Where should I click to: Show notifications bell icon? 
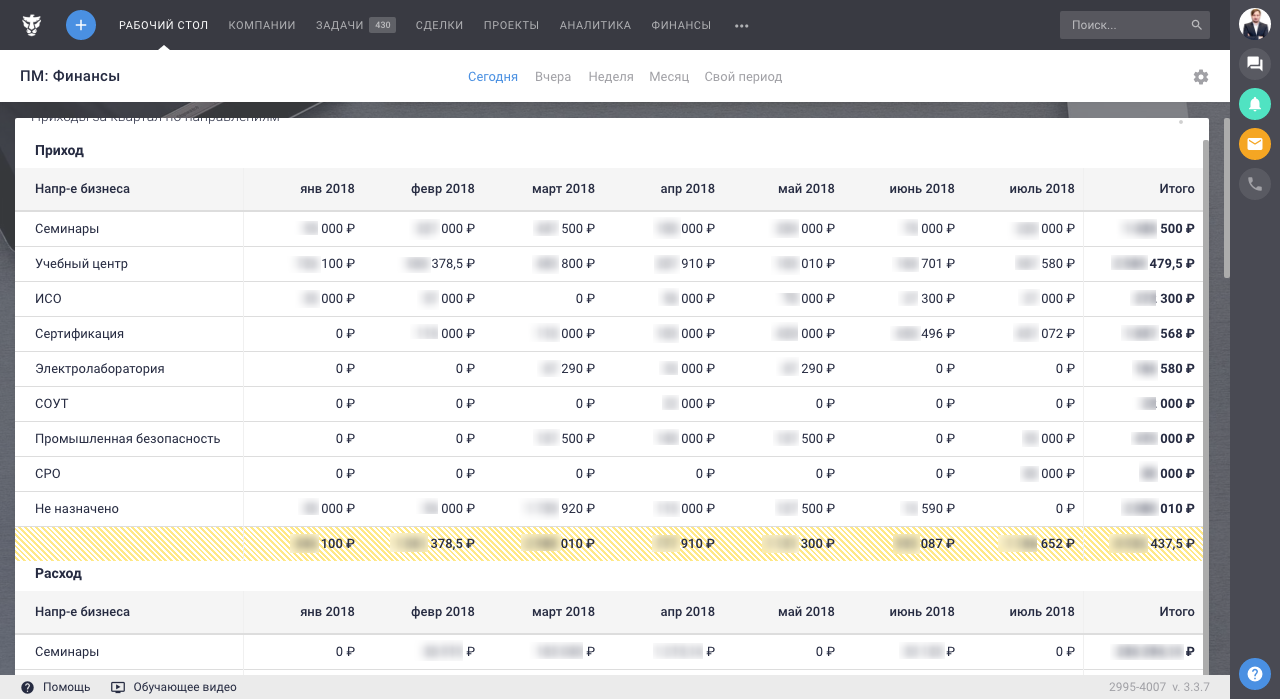1255,104
